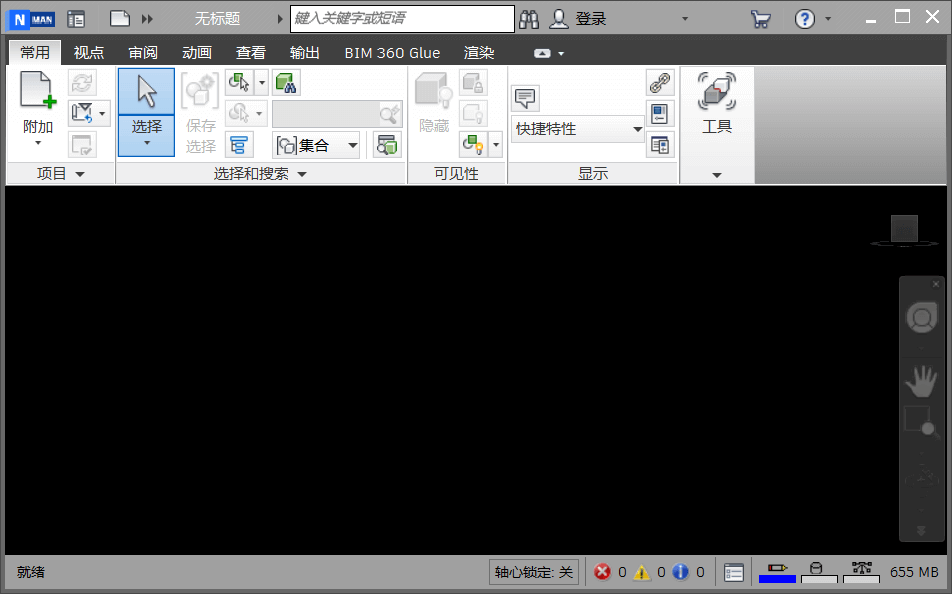Activate the Select (选择) arrow tool
Viewport: 952px width, 594px height.
pos(146,92)
